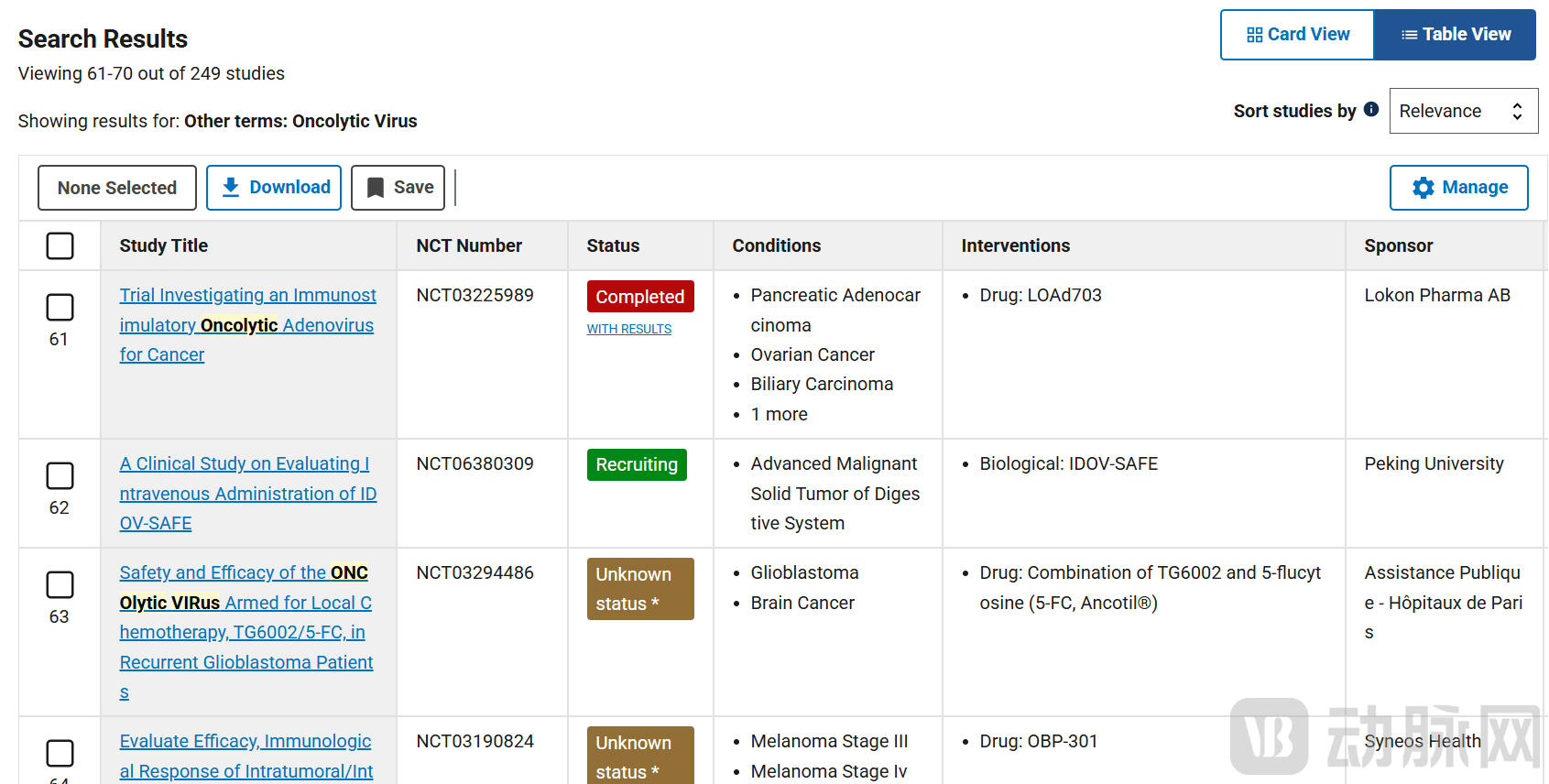Viewport: 1549px width, 784px height.
Task: Open the Relevance sort dropdown
Action: click(x=1463, y=111)
